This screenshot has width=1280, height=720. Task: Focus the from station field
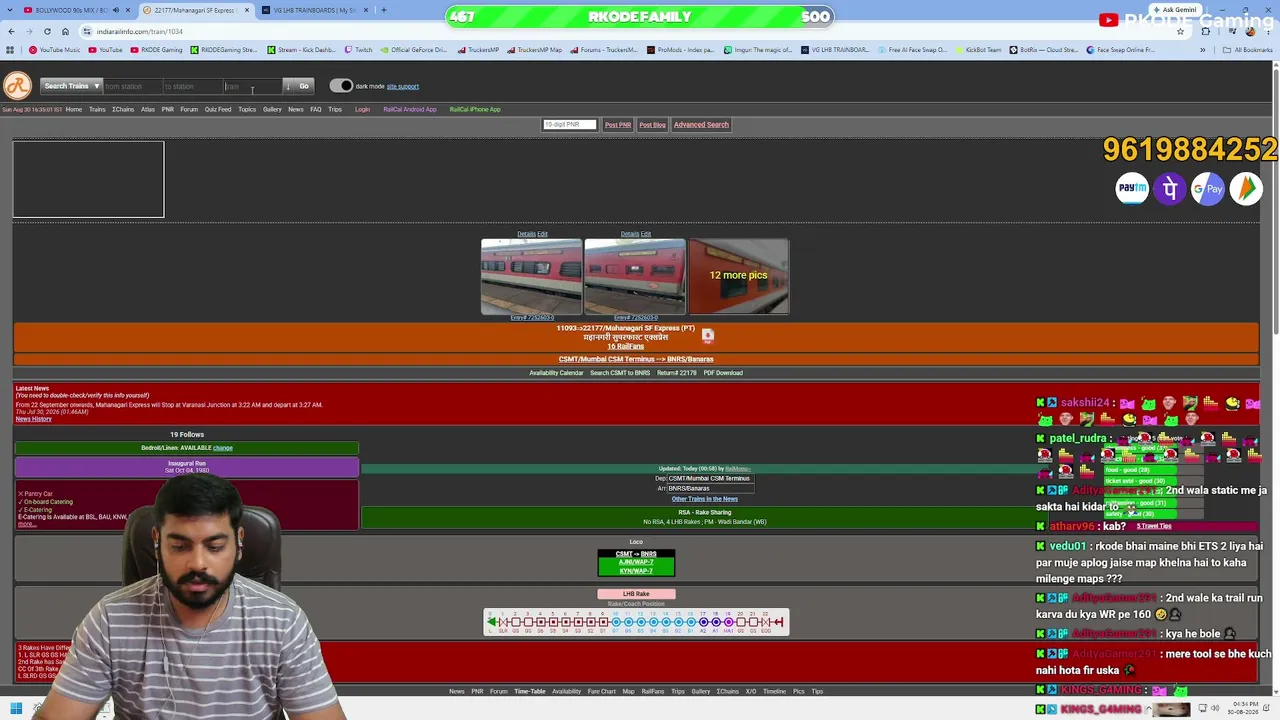click(x=131, y=86)
